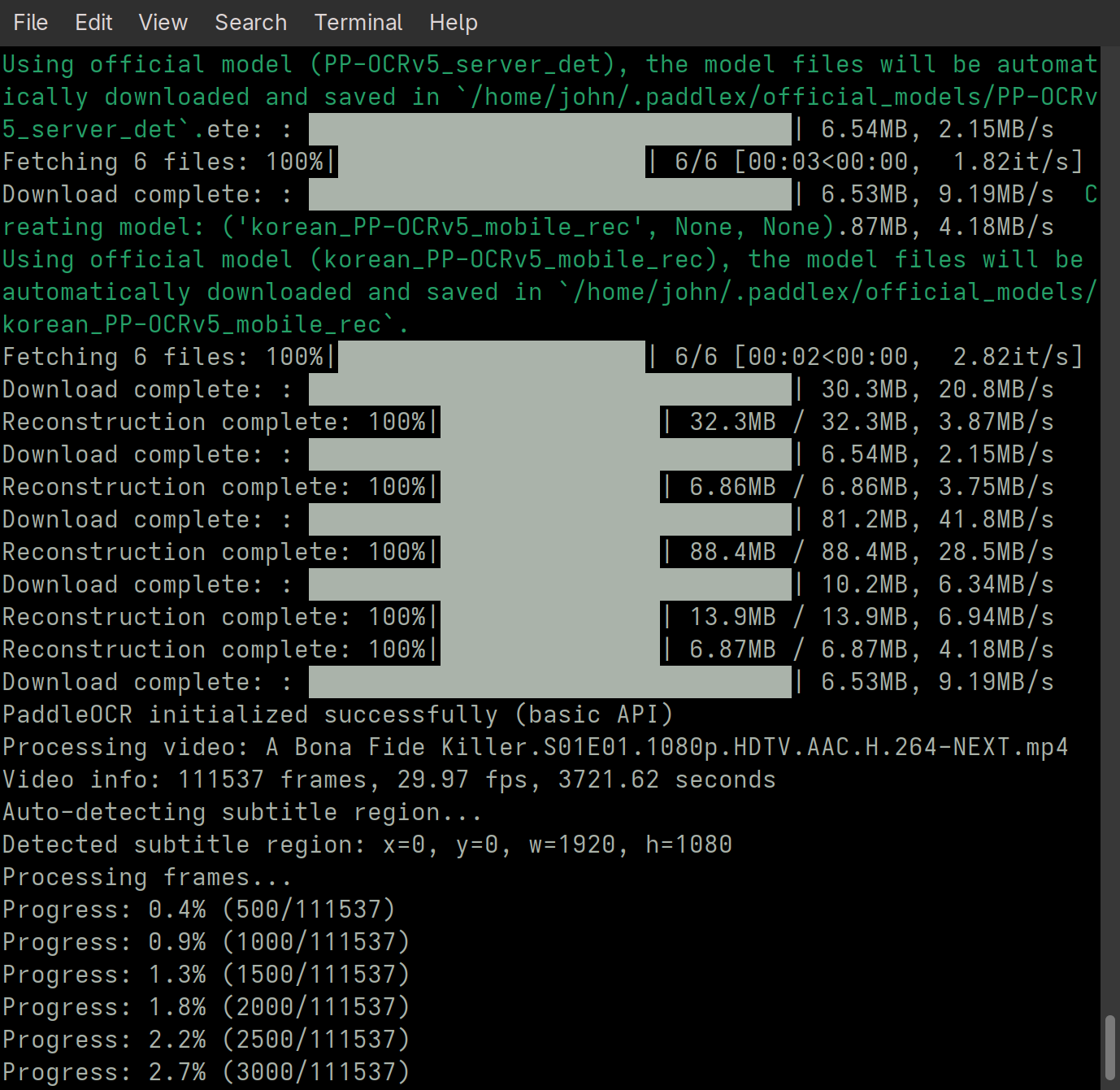Click the 'Progress: 1.3% (1500/111537)' line
This screenshot has width=1120, height=1090.
pos(206,975)
